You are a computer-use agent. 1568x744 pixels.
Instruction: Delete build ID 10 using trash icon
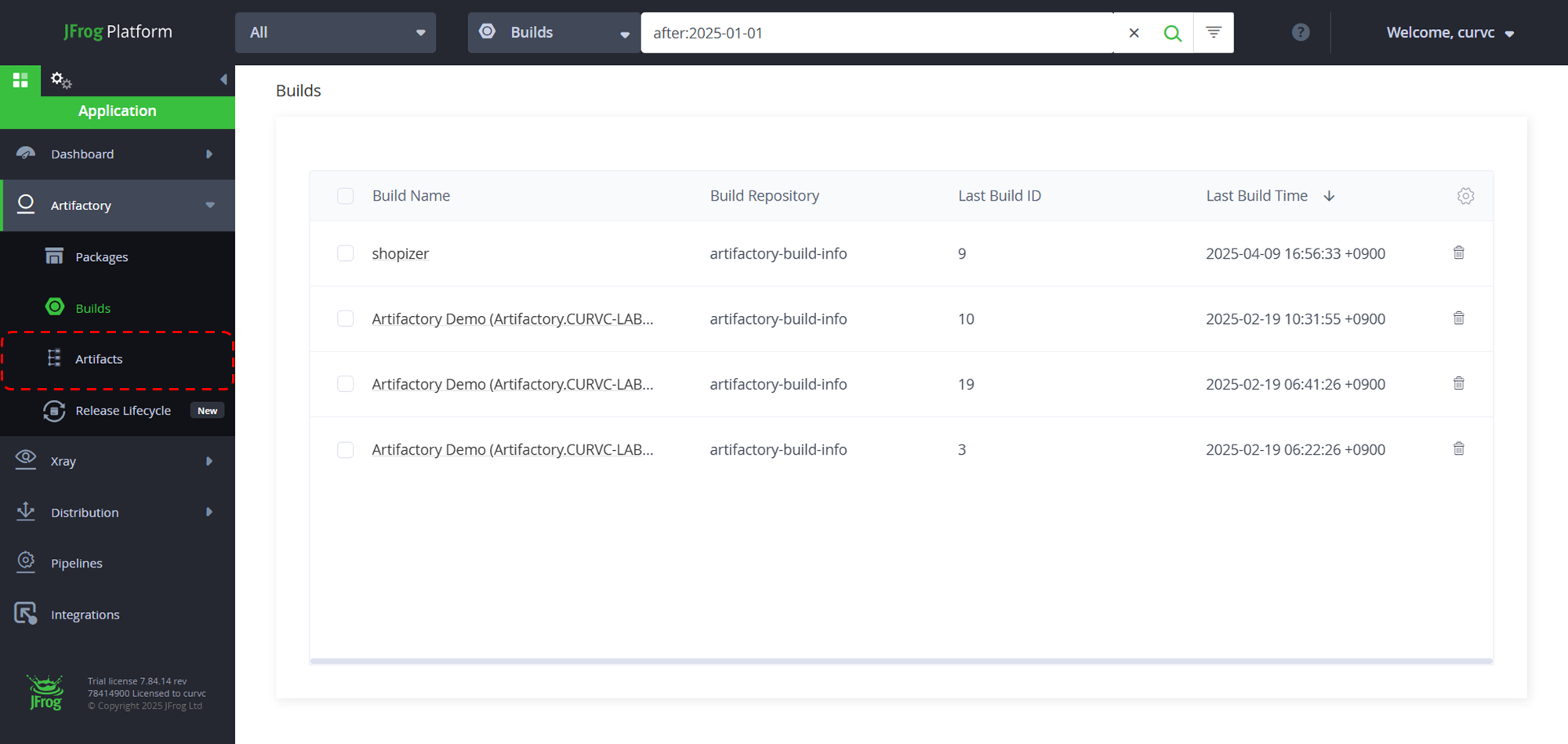click(x=1459, y=318)
